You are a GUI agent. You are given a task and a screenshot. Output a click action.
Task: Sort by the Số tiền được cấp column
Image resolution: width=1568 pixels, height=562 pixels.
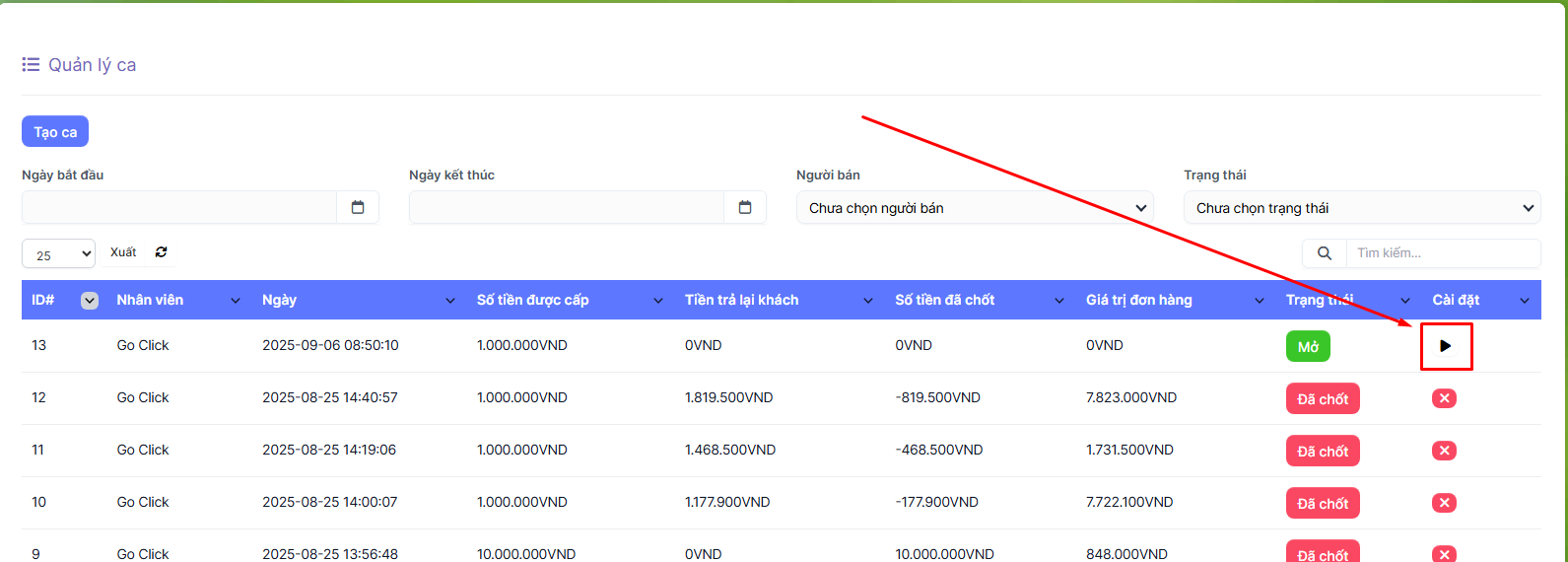(532, 300)
